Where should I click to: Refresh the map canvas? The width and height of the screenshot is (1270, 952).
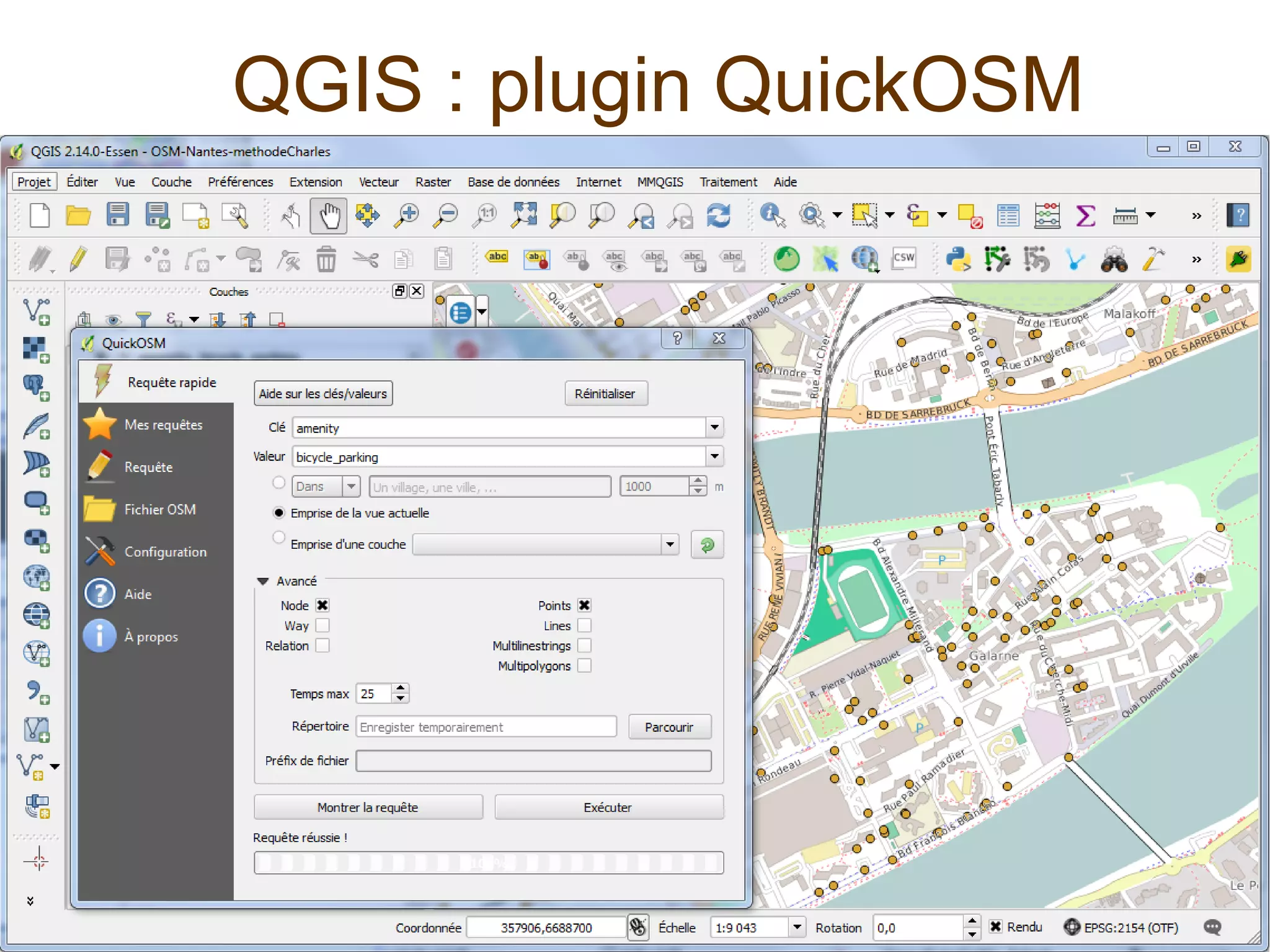click(x=719, y=216)
